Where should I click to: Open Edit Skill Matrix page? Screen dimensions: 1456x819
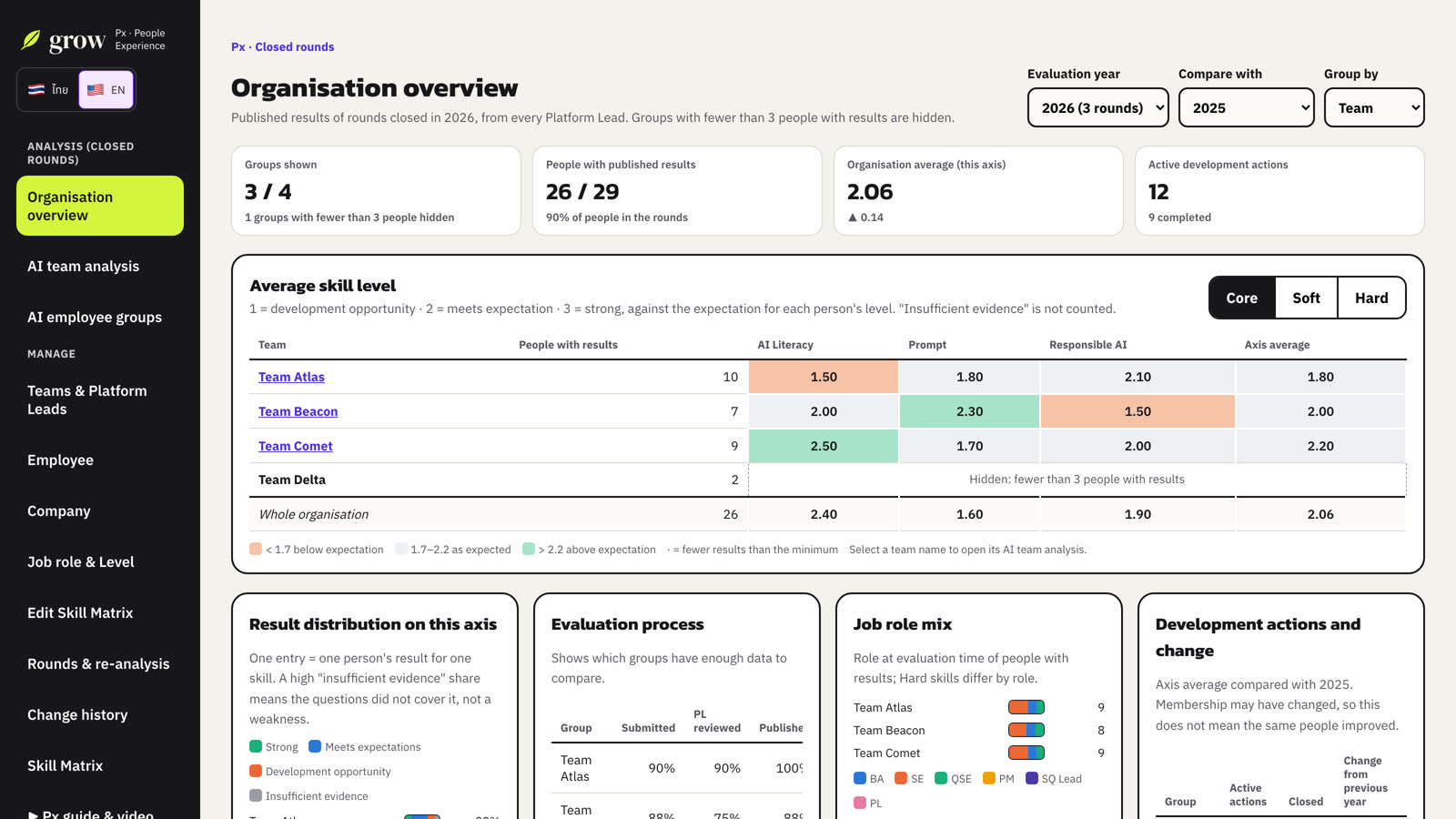[100, 613]
